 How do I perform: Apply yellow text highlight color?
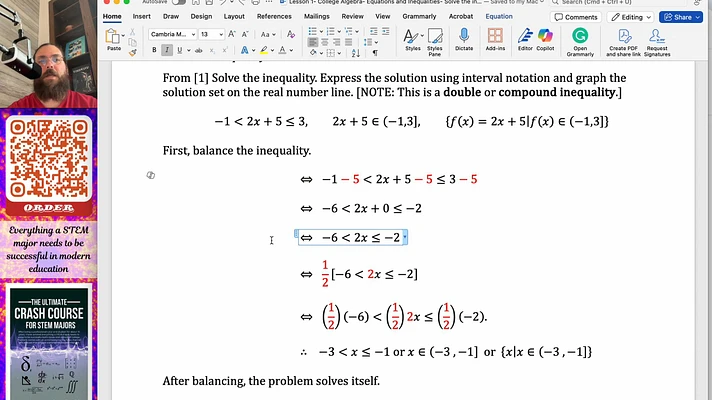point(264,50)
